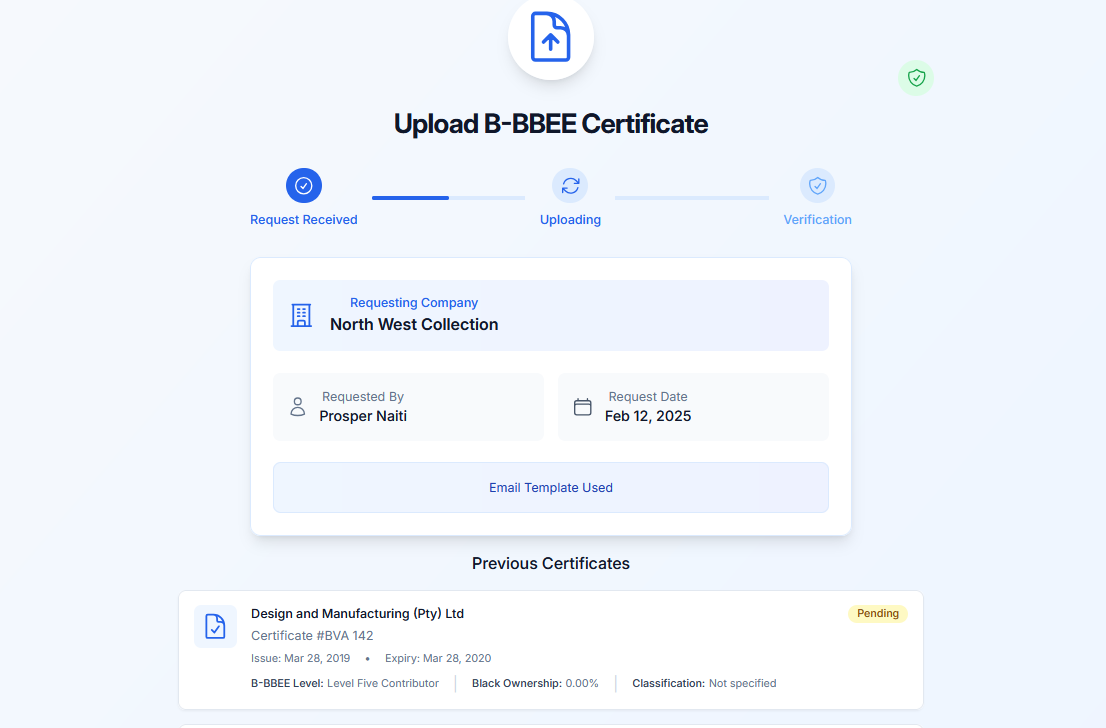Open Design and Manufacturing (Pty) Ltd certificate
The width and height of the screenshot is (1106, 728).
pyautogui.click(x=357, y=614)
